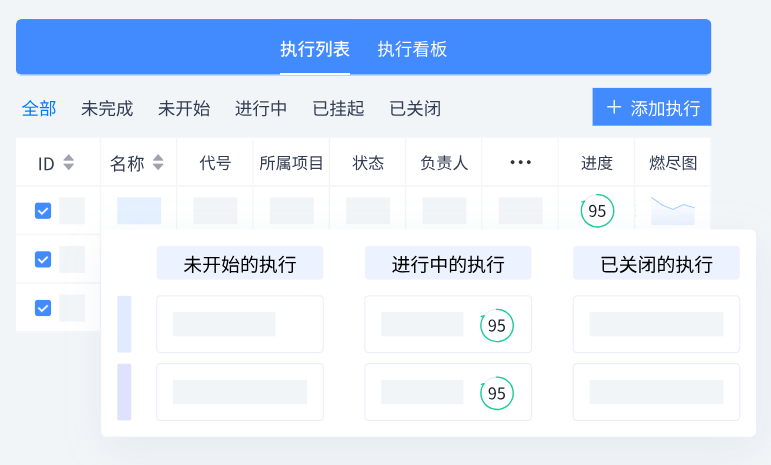This screenshot has width=771, height=465.
Task: Toggle the third row checkbox
Action: point(43,307)
